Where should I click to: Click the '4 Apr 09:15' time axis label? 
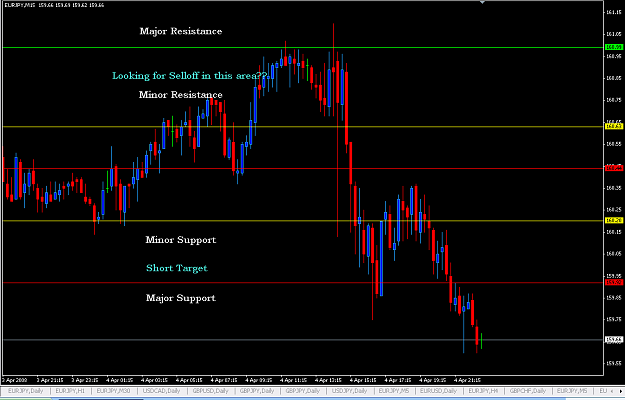258,380
